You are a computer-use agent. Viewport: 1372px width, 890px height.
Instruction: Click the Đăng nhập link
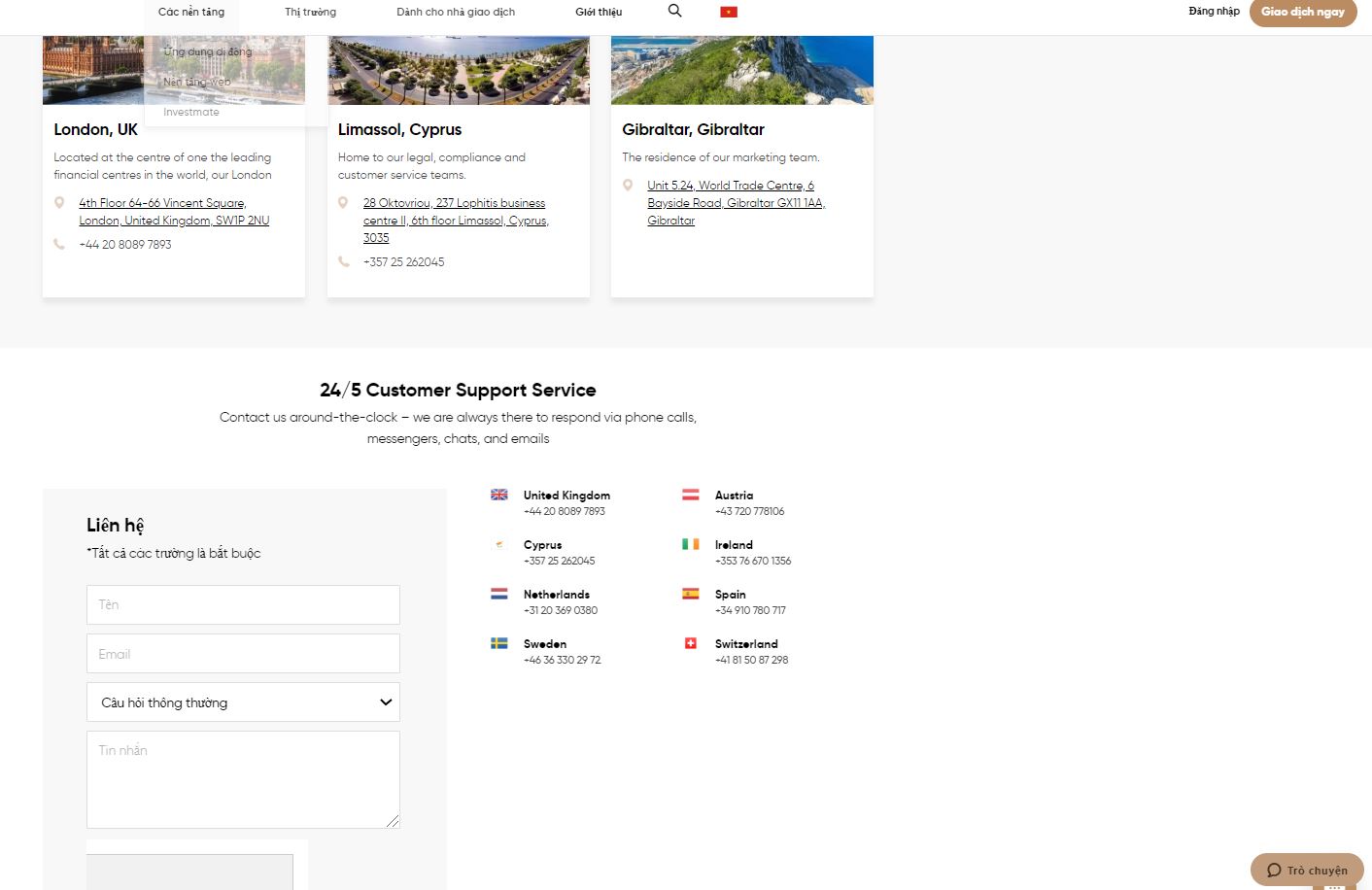pyautogui.click(x=1214, y=12)
